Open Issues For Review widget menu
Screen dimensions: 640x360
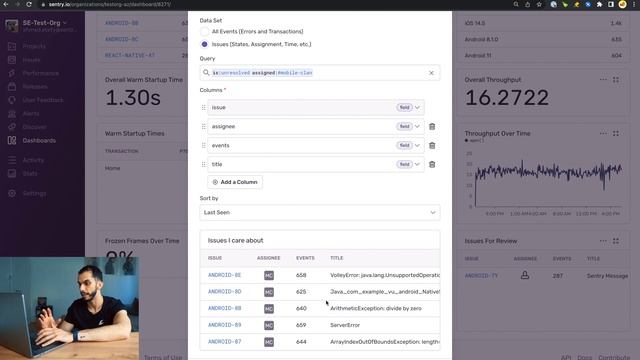point(603,241)
